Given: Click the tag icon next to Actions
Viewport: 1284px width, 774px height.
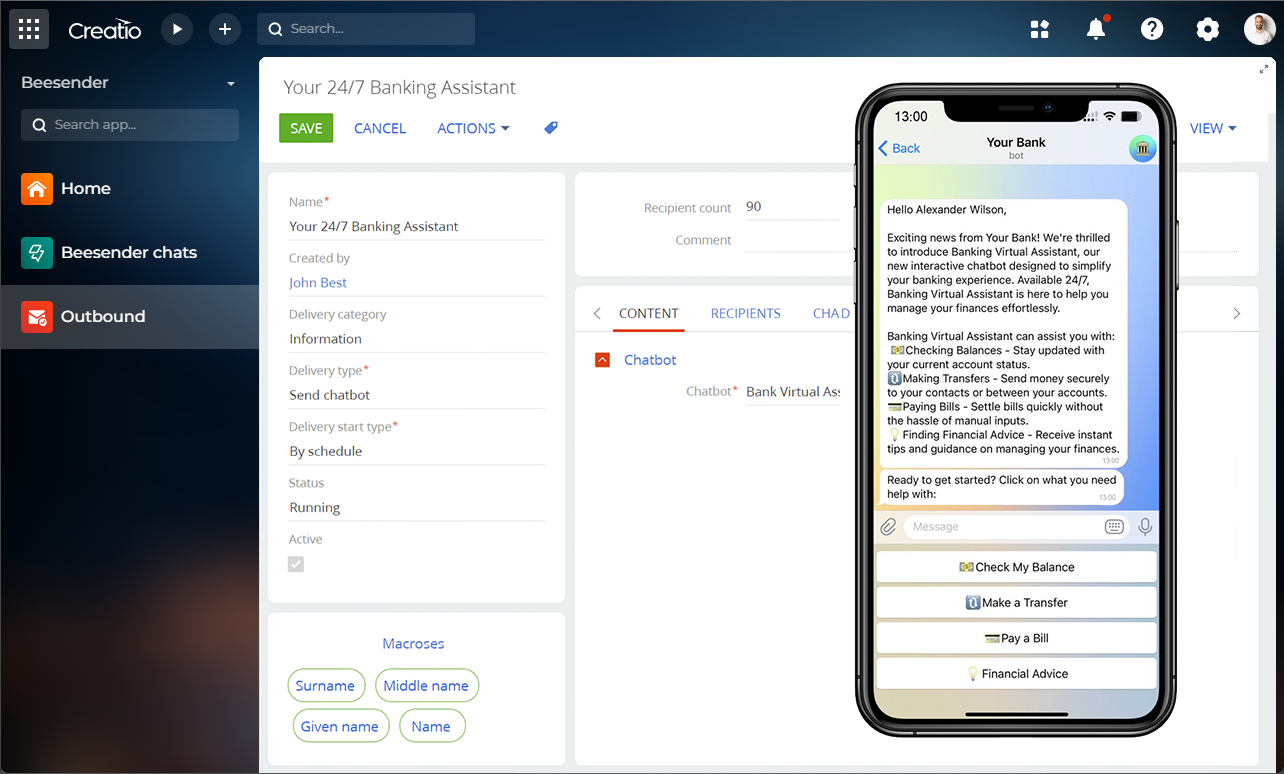Looking at the screenshot, I should point(551,128).
